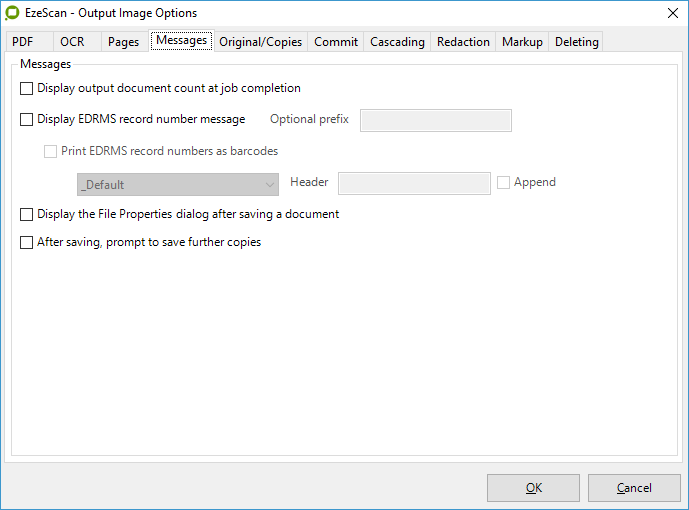Toggle Display EDRMS record number message
The width and height of the screenshot is (689, 510).
click(x=27, y=120)
